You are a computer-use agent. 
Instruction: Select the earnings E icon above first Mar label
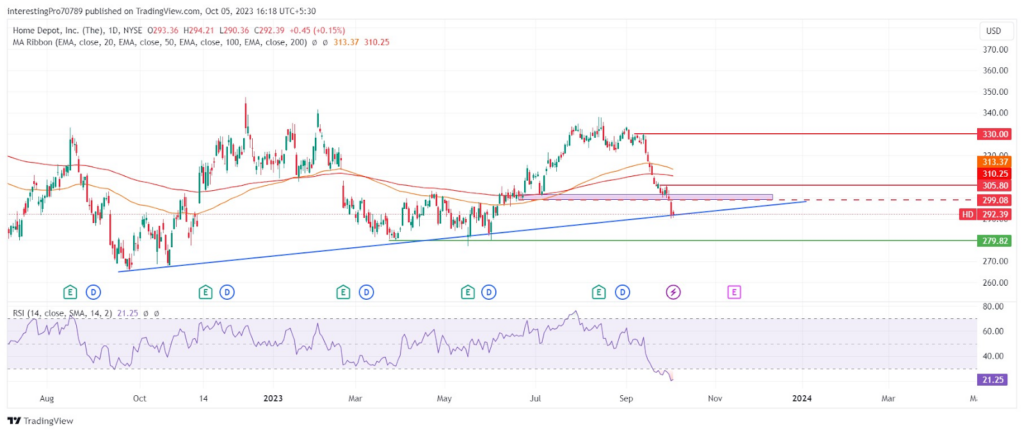342,291
